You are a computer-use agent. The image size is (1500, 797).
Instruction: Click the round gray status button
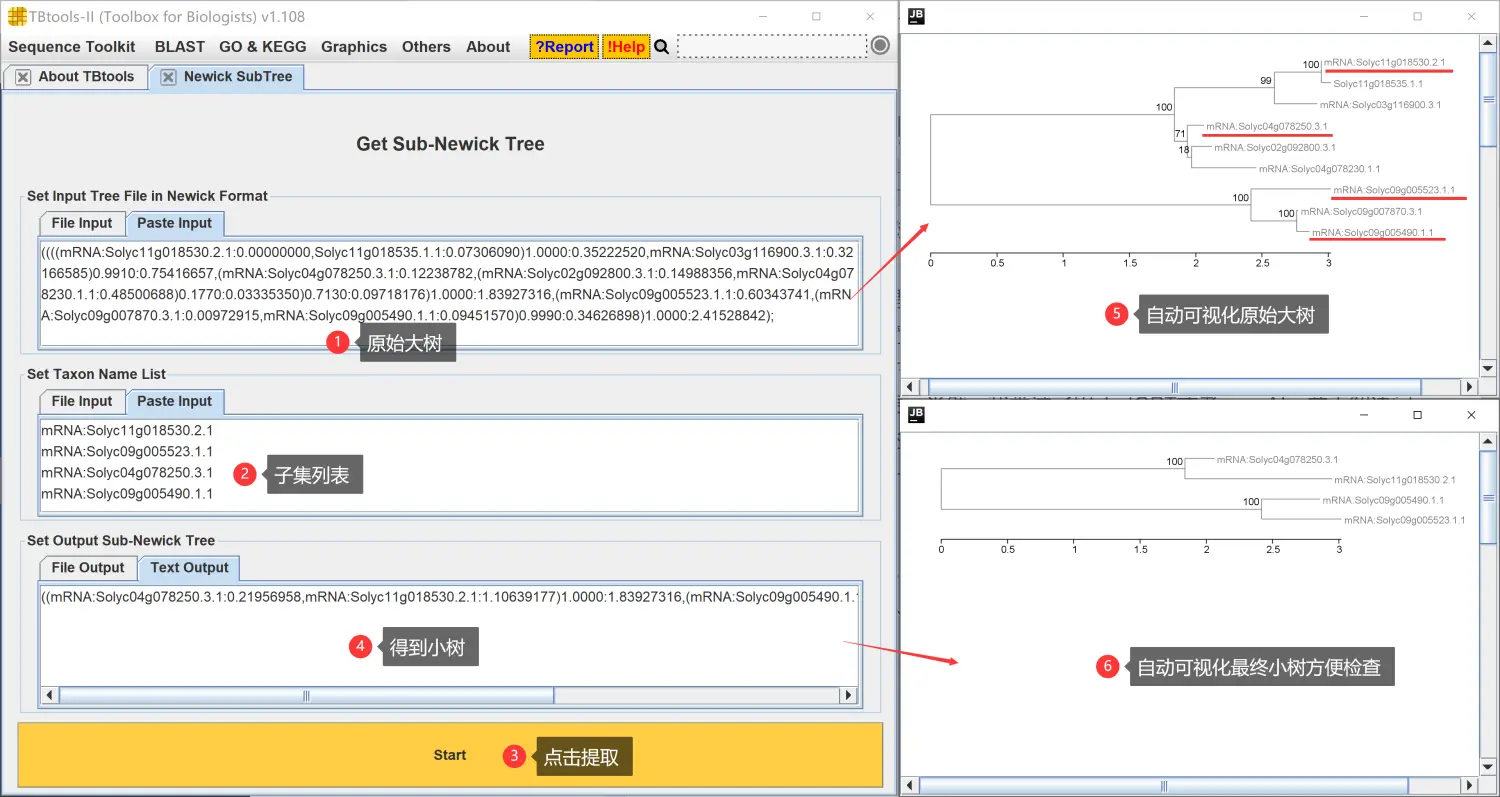tap(880, 46)
